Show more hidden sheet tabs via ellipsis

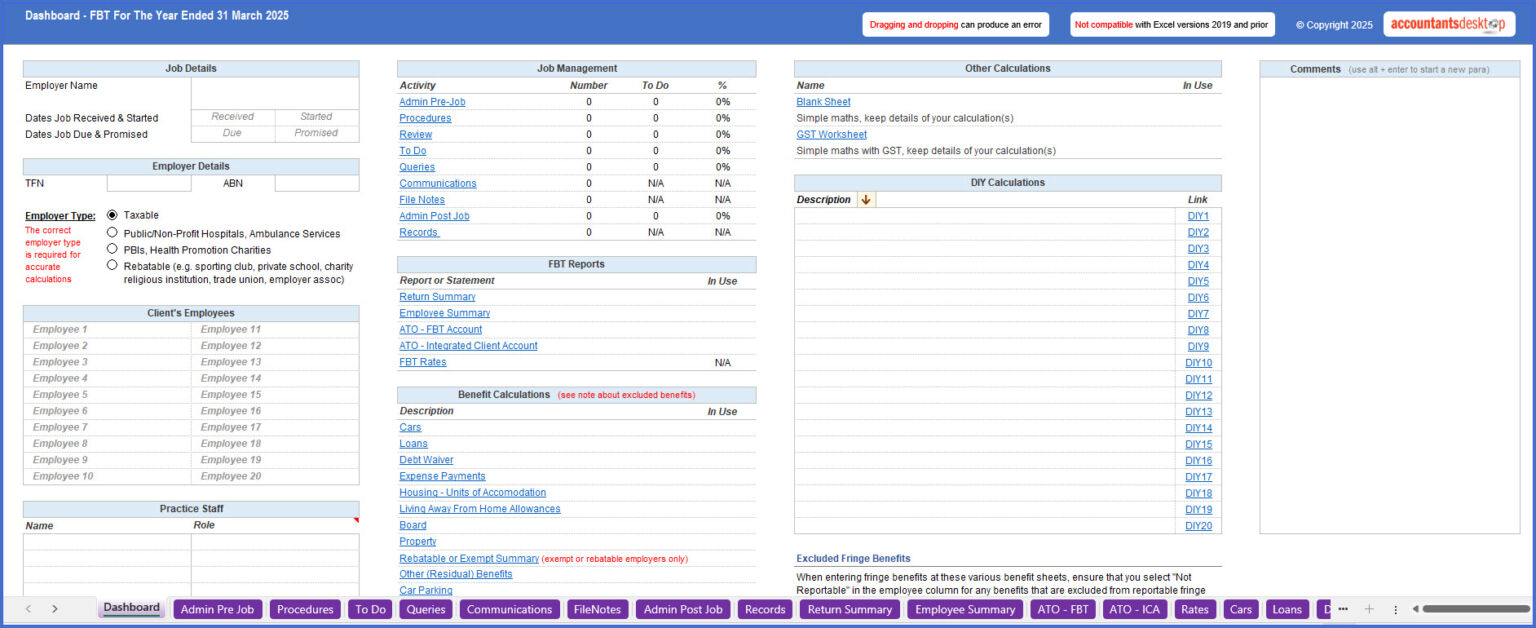coord(1343,609)
